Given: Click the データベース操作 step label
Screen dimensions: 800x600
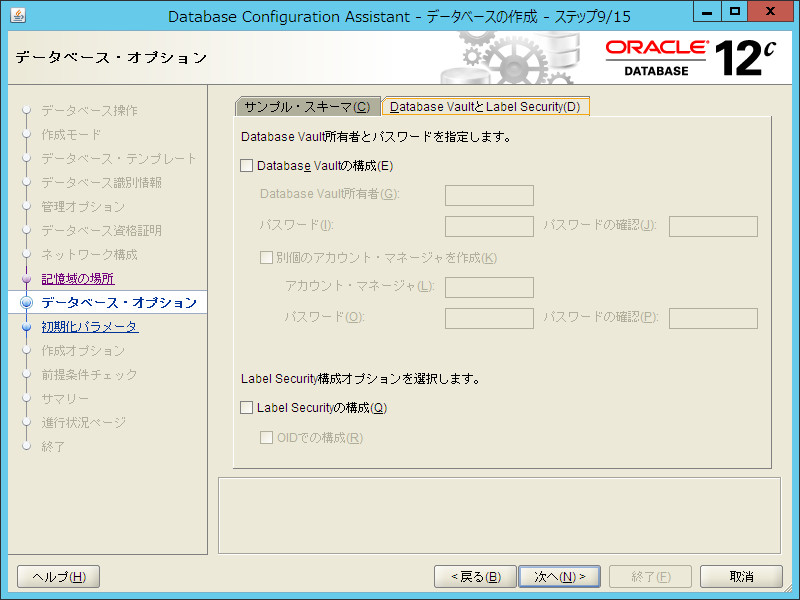Looking at the screenshot, I should coord(89,111).
